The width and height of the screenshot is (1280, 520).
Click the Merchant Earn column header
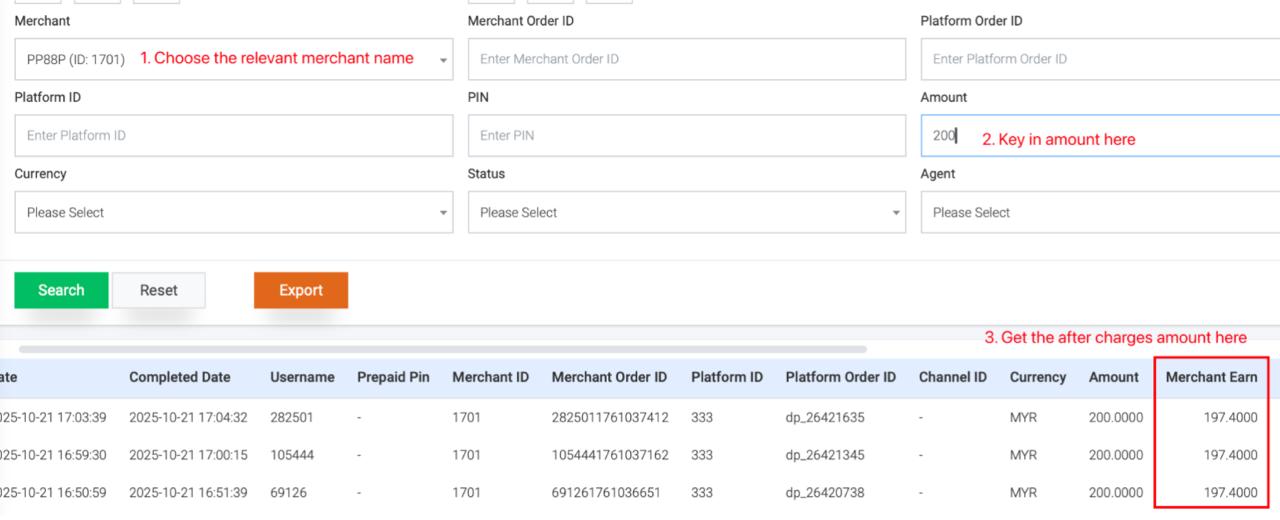1211,377
